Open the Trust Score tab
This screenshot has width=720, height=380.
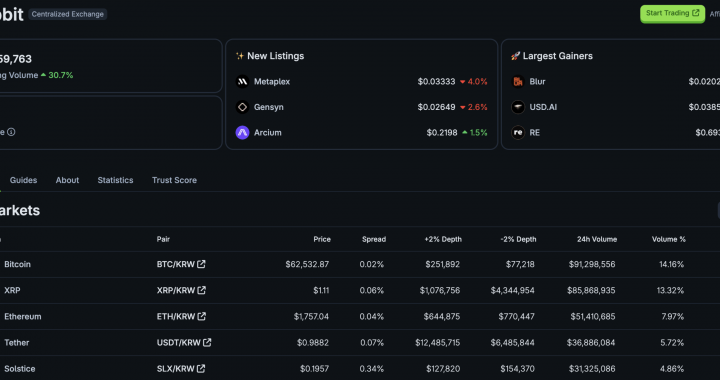coord(174,180)
